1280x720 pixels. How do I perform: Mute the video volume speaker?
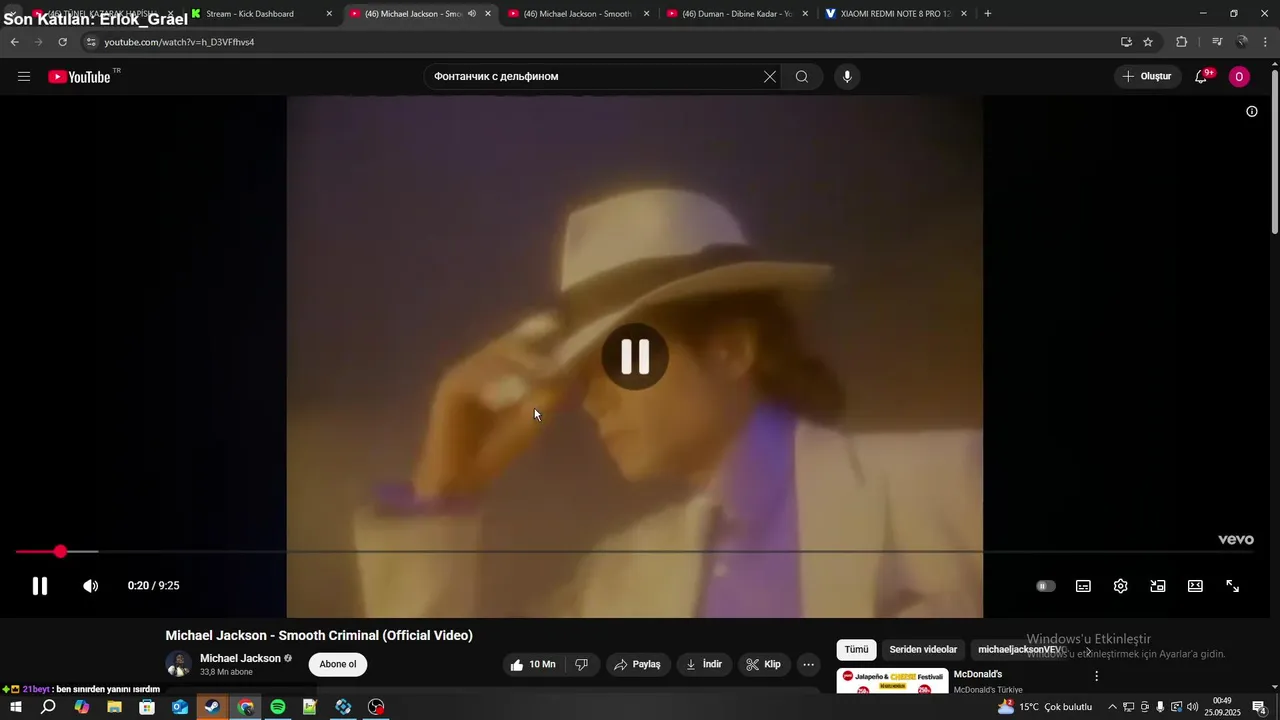pyautogui.click(x=90, y=586)
